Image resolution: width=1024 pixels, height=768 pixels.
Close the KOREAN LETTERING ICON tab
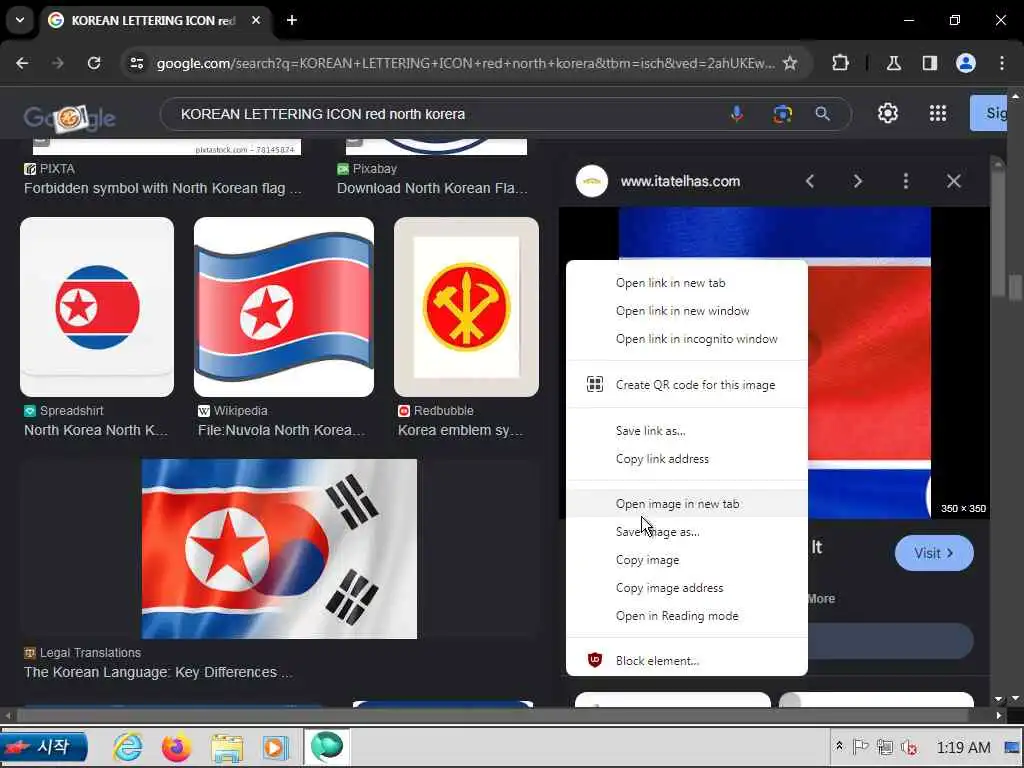pyautogui.click(x=256, y=20)
